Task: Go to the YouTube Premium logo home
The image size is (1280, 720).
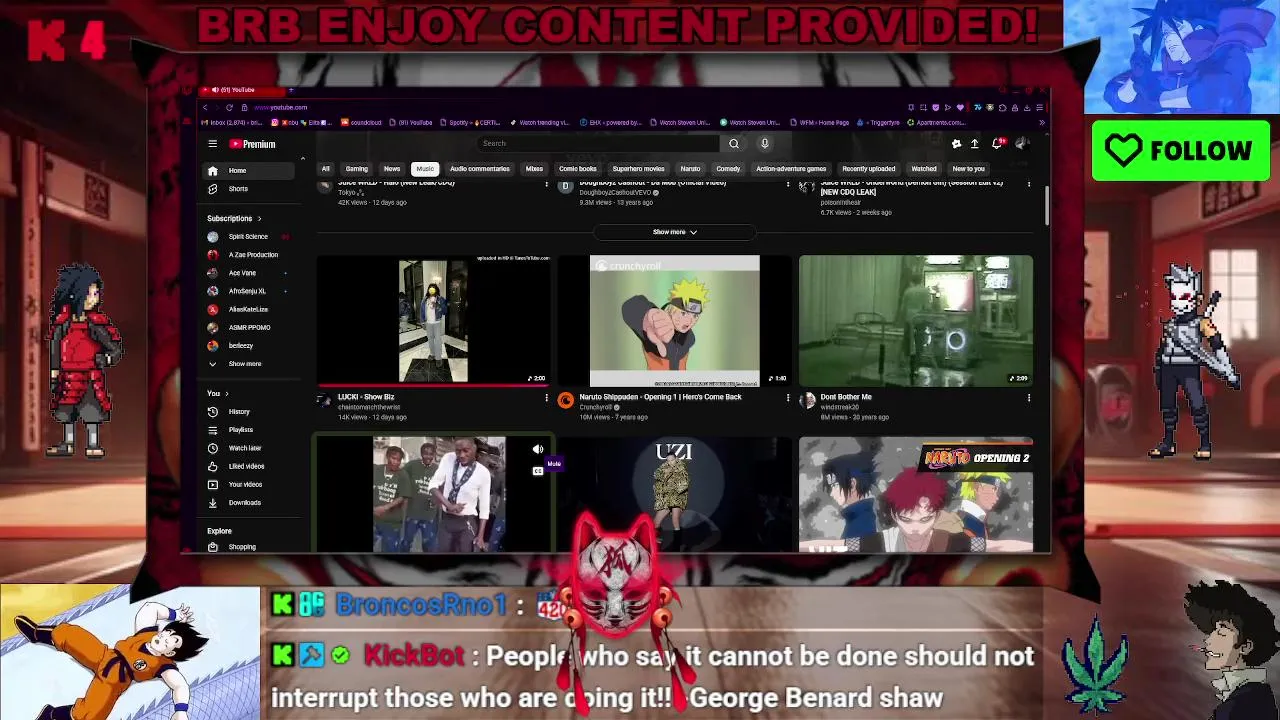Action: point(252,144)
